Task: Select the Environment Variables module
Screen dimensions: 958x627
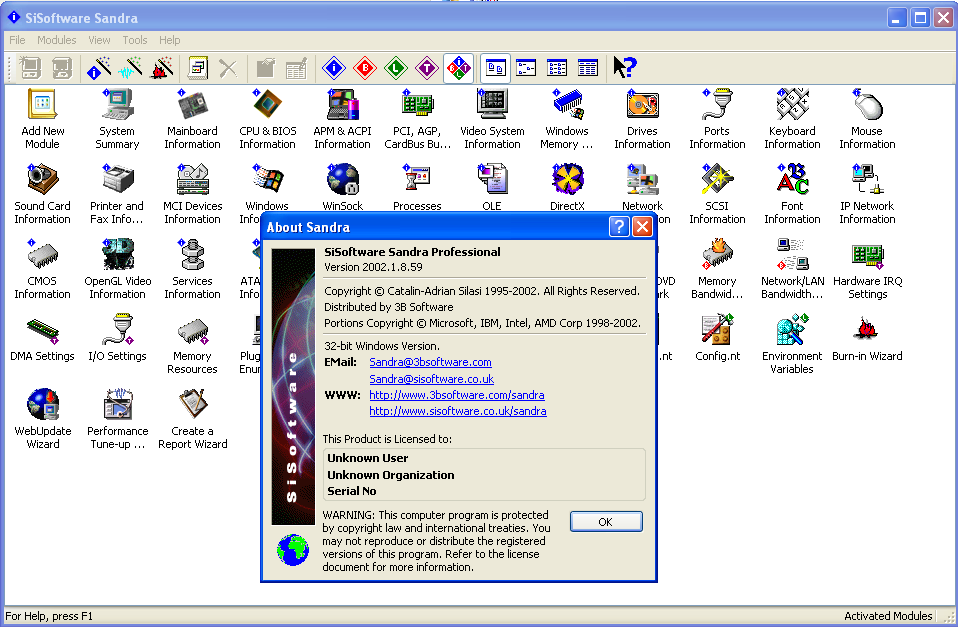Action: pos(792,330)
